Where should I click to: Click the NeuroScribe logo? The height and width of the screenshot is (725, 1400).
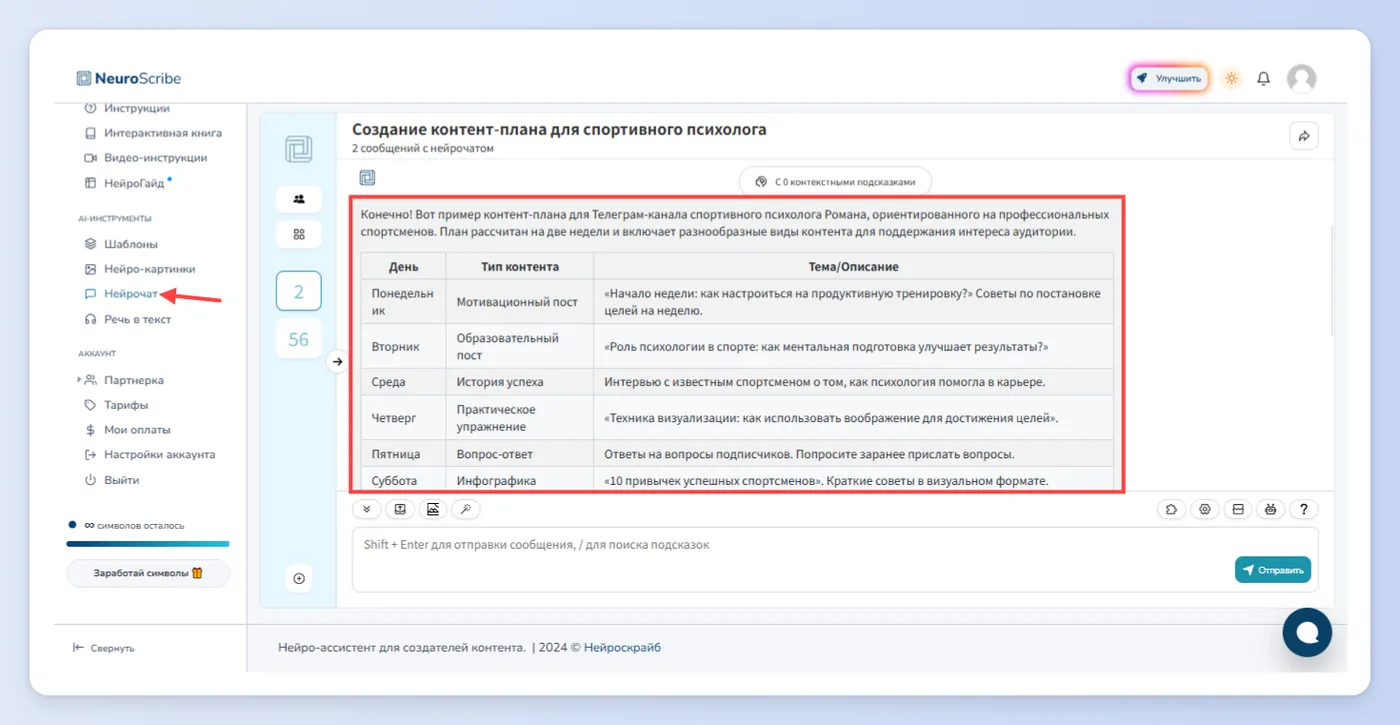(x=129, y=78)
